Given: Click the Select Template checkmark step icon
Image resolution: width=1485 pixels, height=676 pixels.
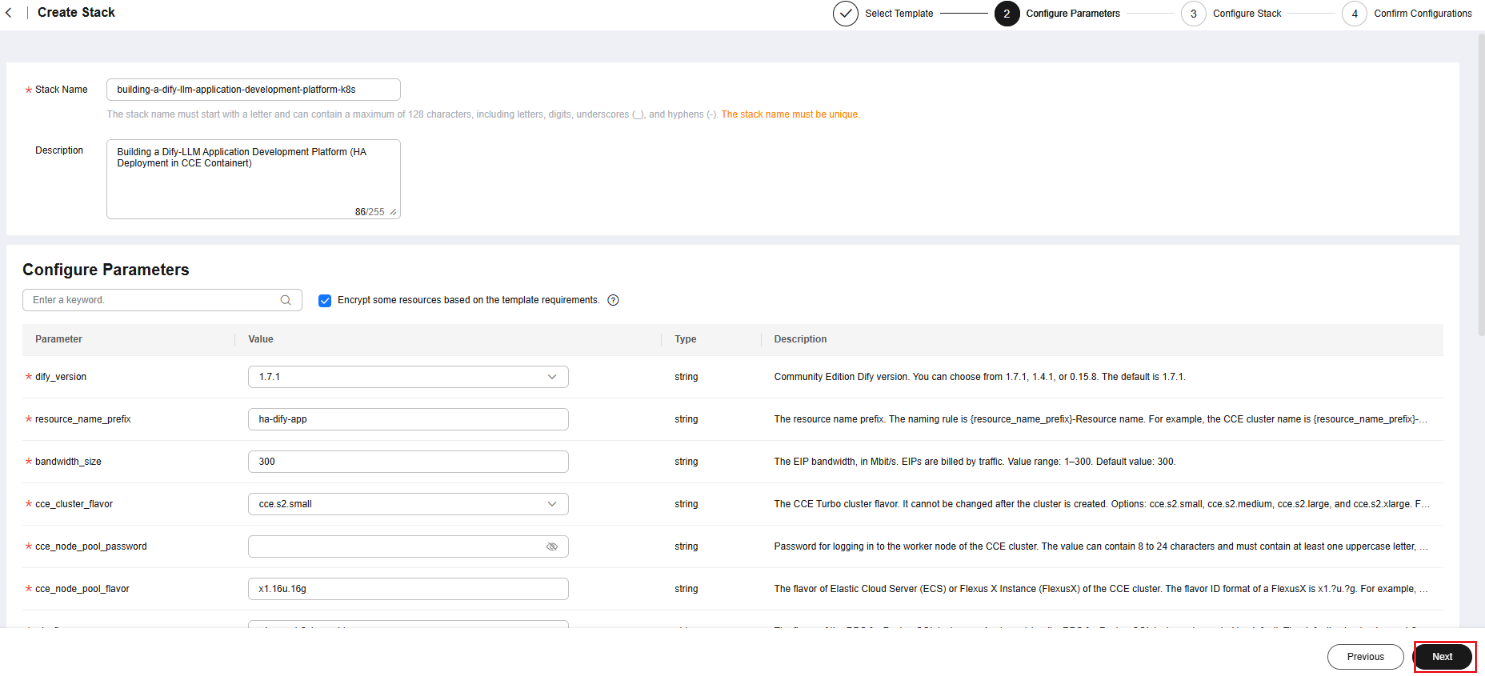Looking at the screenshot, I should tap(845, 14).
